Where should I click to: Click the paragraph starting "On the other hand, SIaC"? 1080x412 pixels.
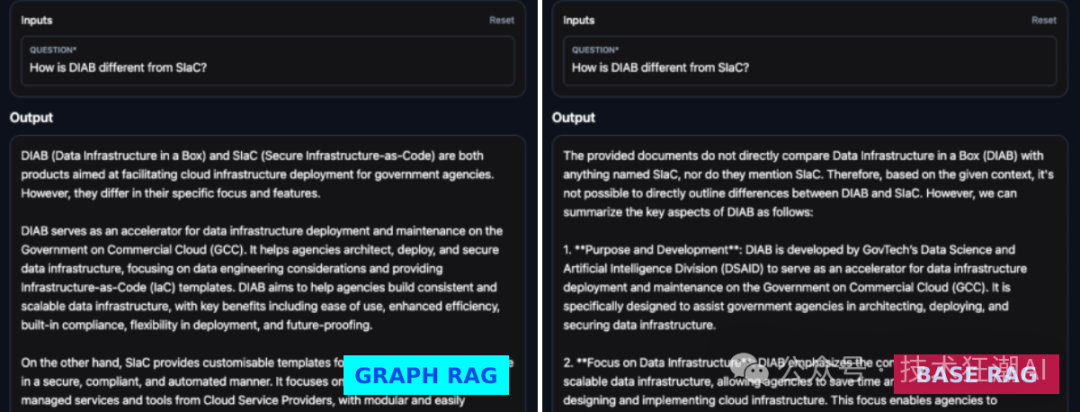tap(180, 384)
